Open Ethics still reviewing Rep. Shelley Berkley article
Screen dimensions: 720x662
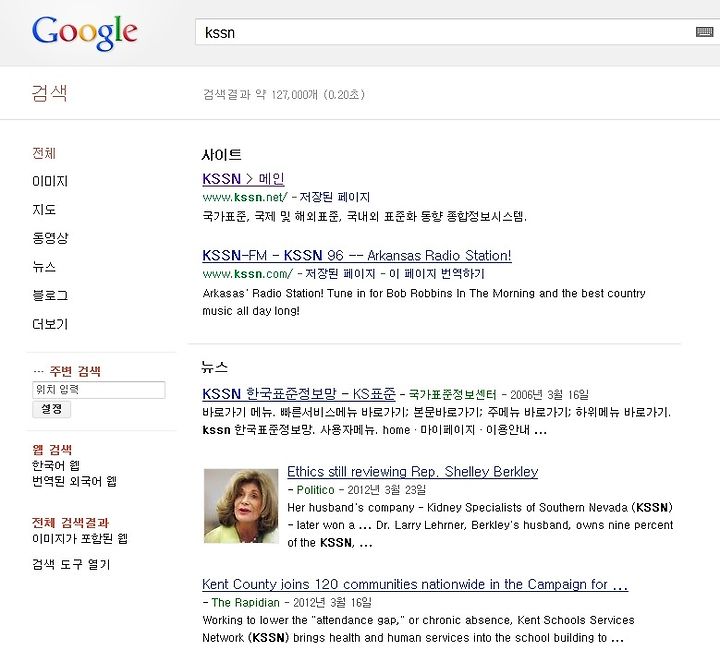tap(412, 471)
